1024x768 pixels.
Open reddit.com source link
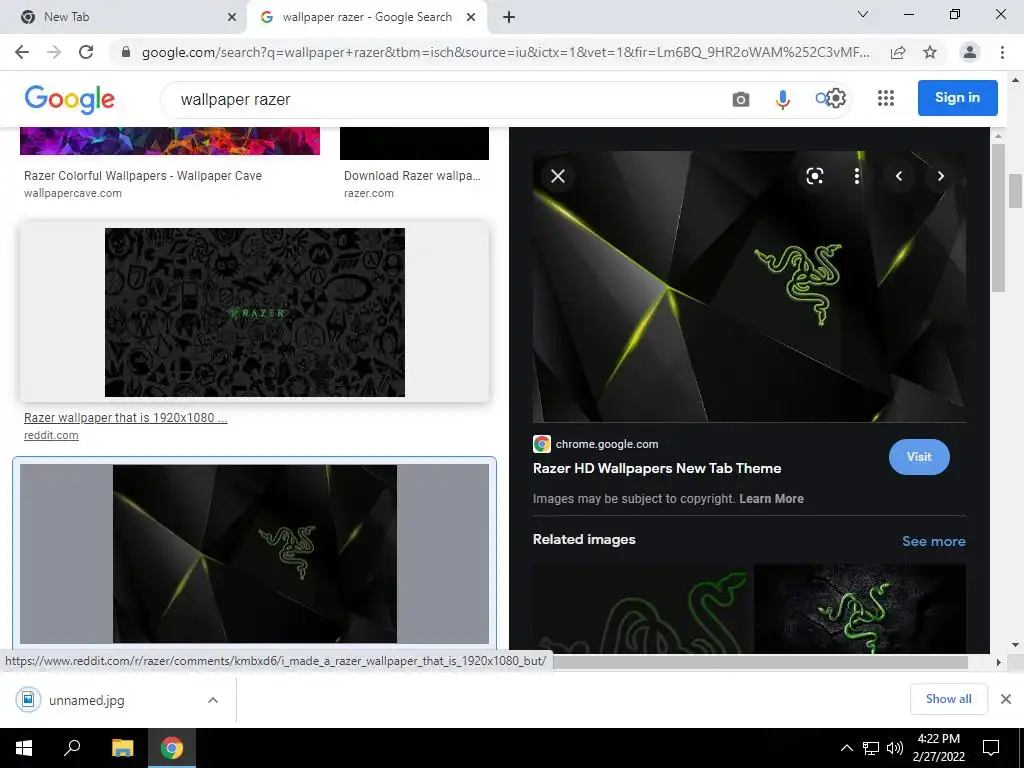(51, 436)
